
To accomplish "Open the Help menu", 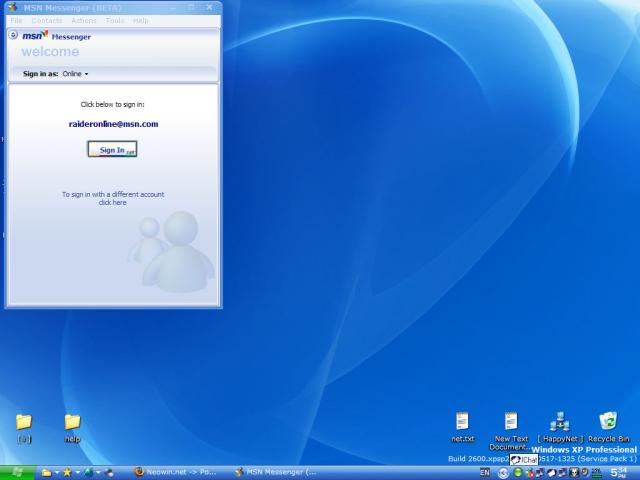I will tap(140, 20).
